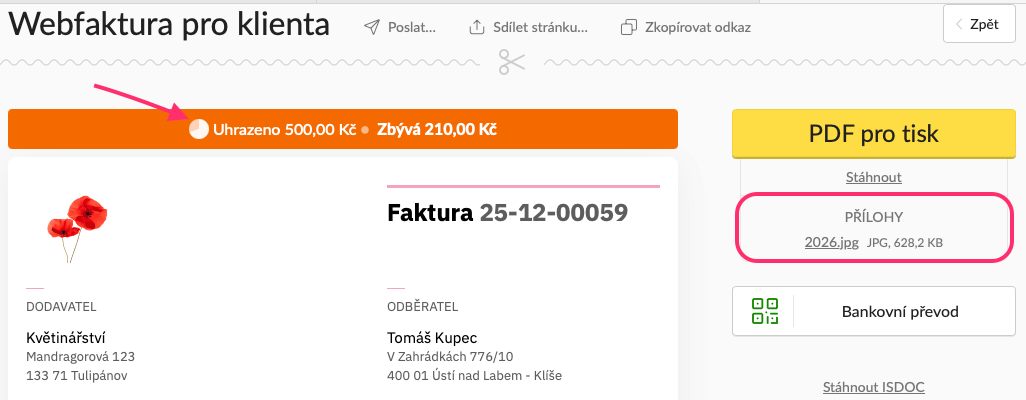Screen dimensions: 1026x400
Task: Click the back chevron in Zpět button
Action: 960,25
